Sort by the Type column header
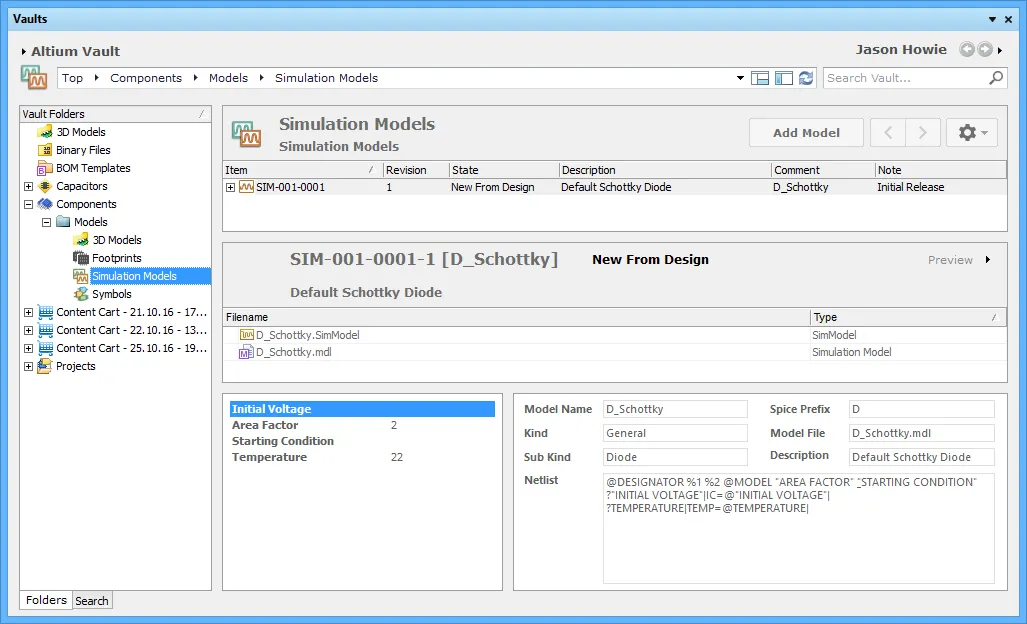Screen dimensions: 1027x624 (908, 318)
